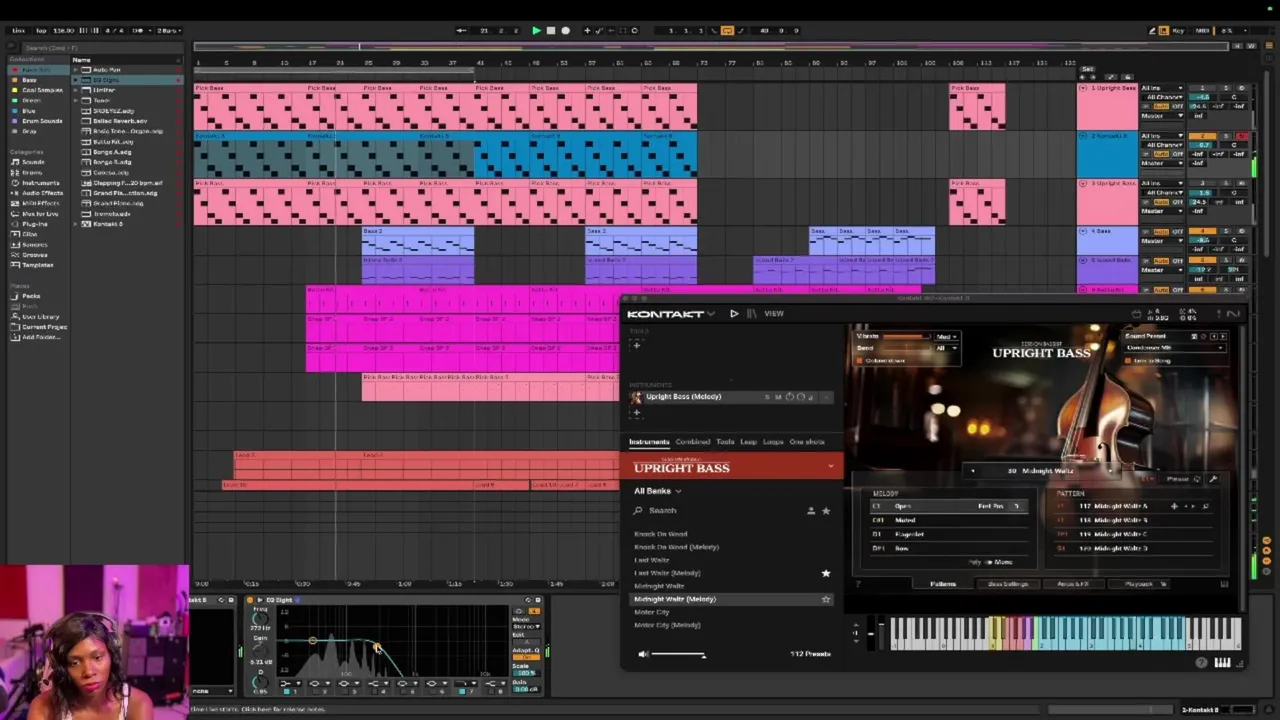Viewport: 1280px width, 720px height.
Task: Toggle the Key map mode button
Action: coord(1178,31)
